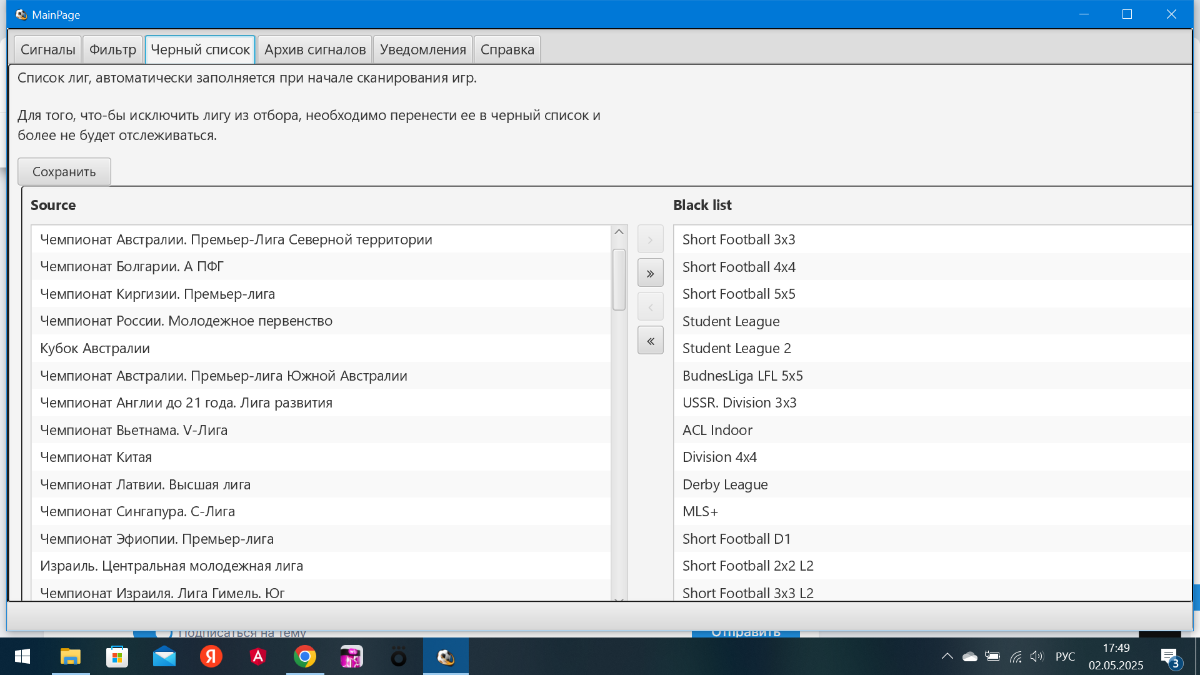Show hidden system tray icons

pyautogui.click(x=947, y=657)
